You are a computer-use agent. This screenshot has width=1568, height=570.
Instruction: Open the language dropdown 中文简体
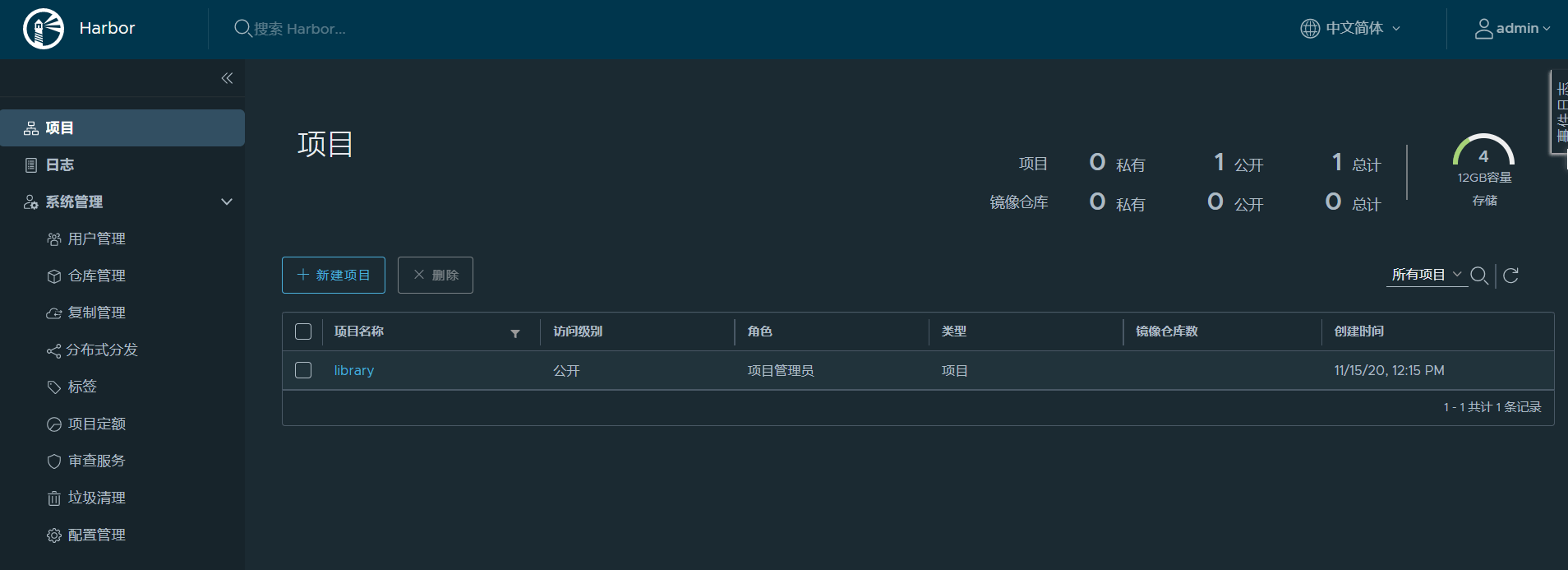1351,29
